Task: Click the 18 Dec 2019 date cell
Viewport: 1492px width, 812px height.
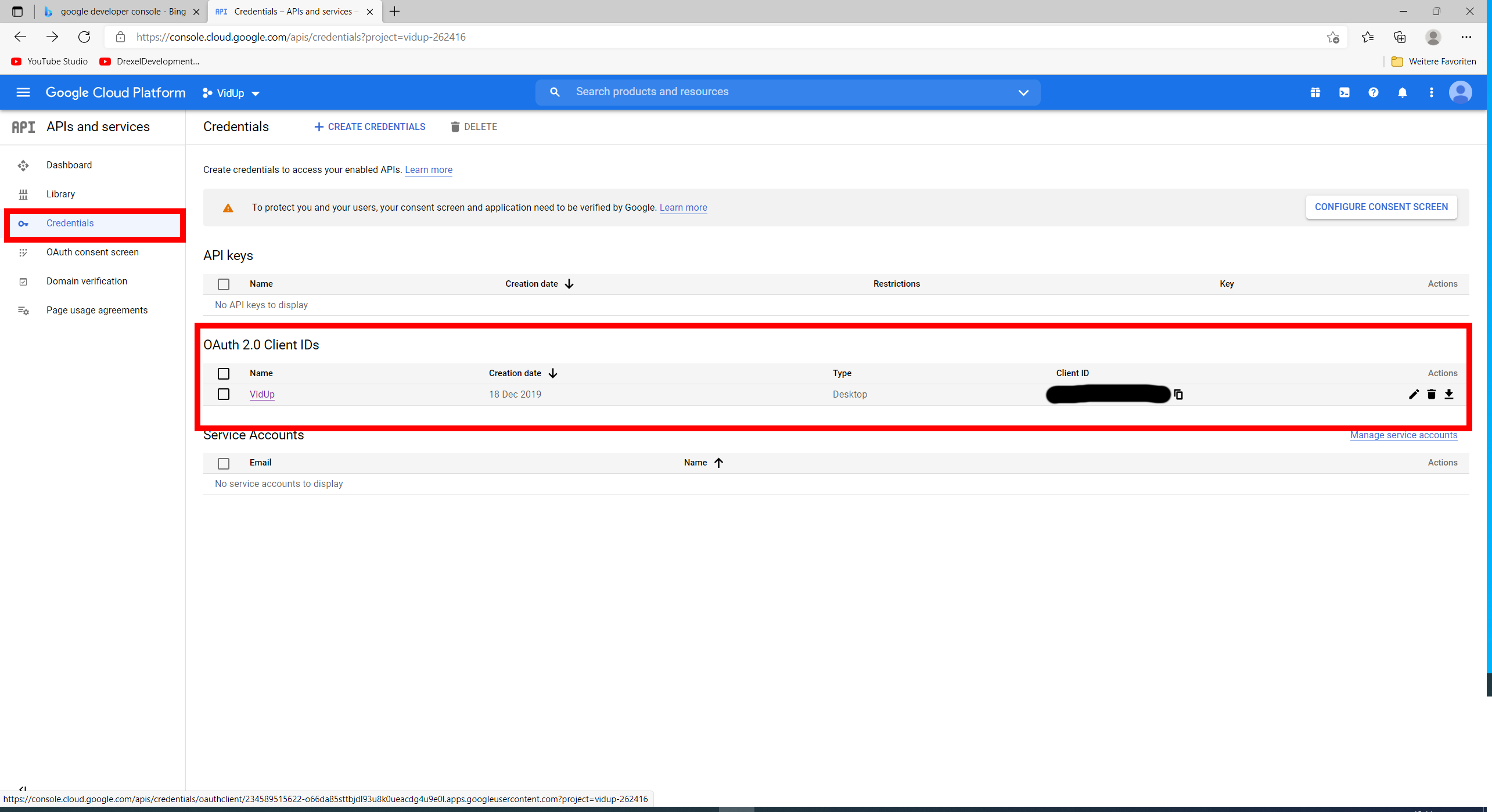Action: pyautogui.click(x=515, y=394)
